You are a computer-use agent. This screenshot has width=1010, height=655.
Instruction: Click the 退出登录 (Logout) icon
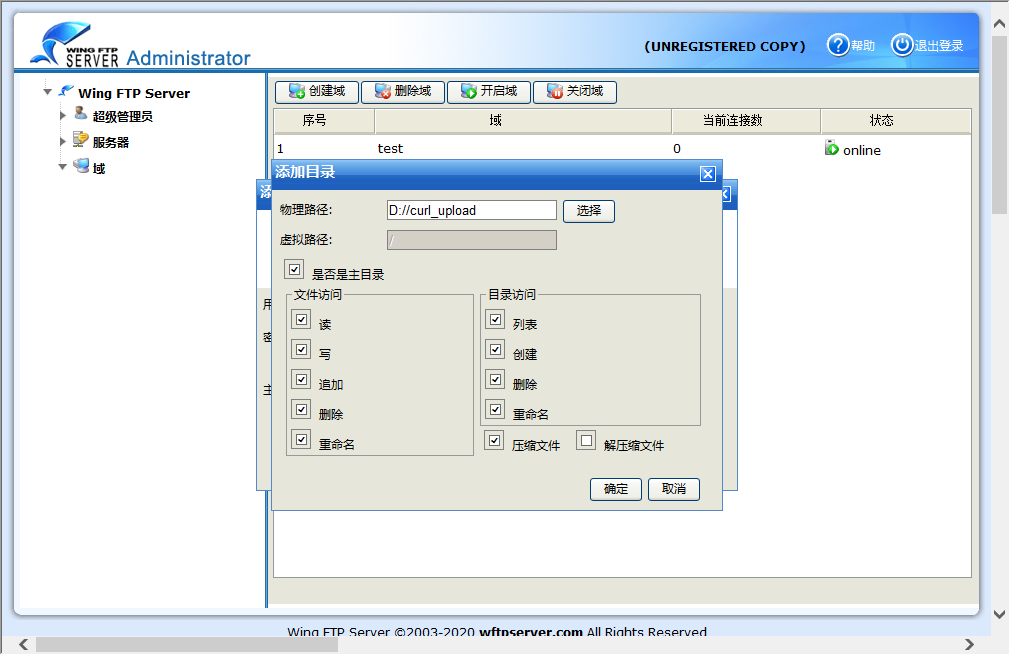(901, 44)
